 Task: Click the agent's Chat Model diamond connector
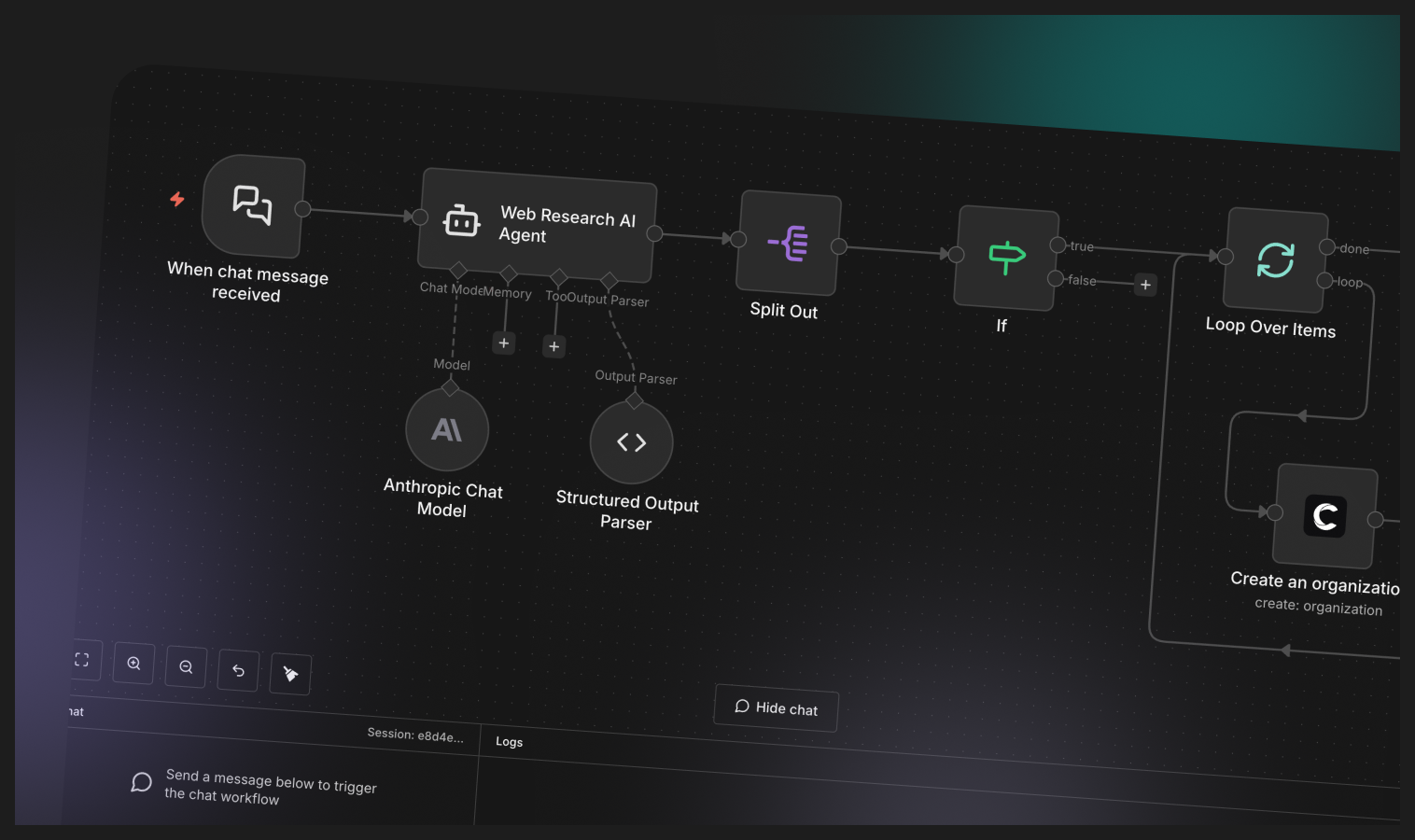tap(458, 271)
